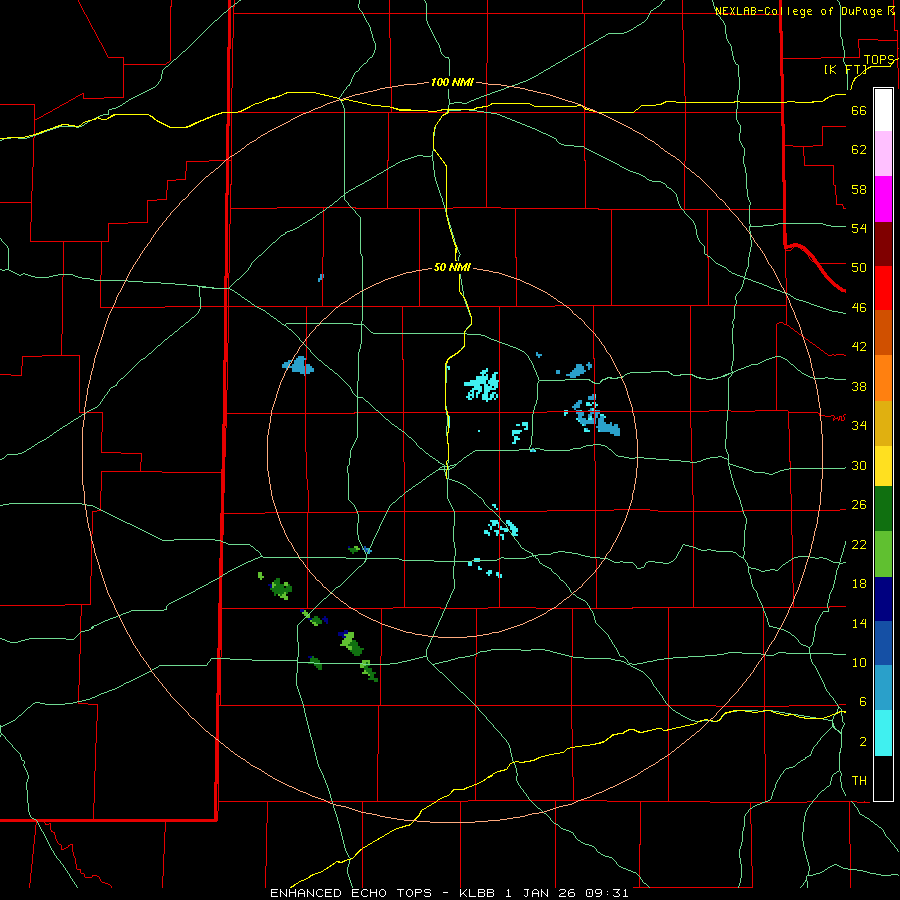Select the medium blue legend swatch
The height and width of the screenshot is (900, 900).
pyautogui.click(x=883, y=643)
